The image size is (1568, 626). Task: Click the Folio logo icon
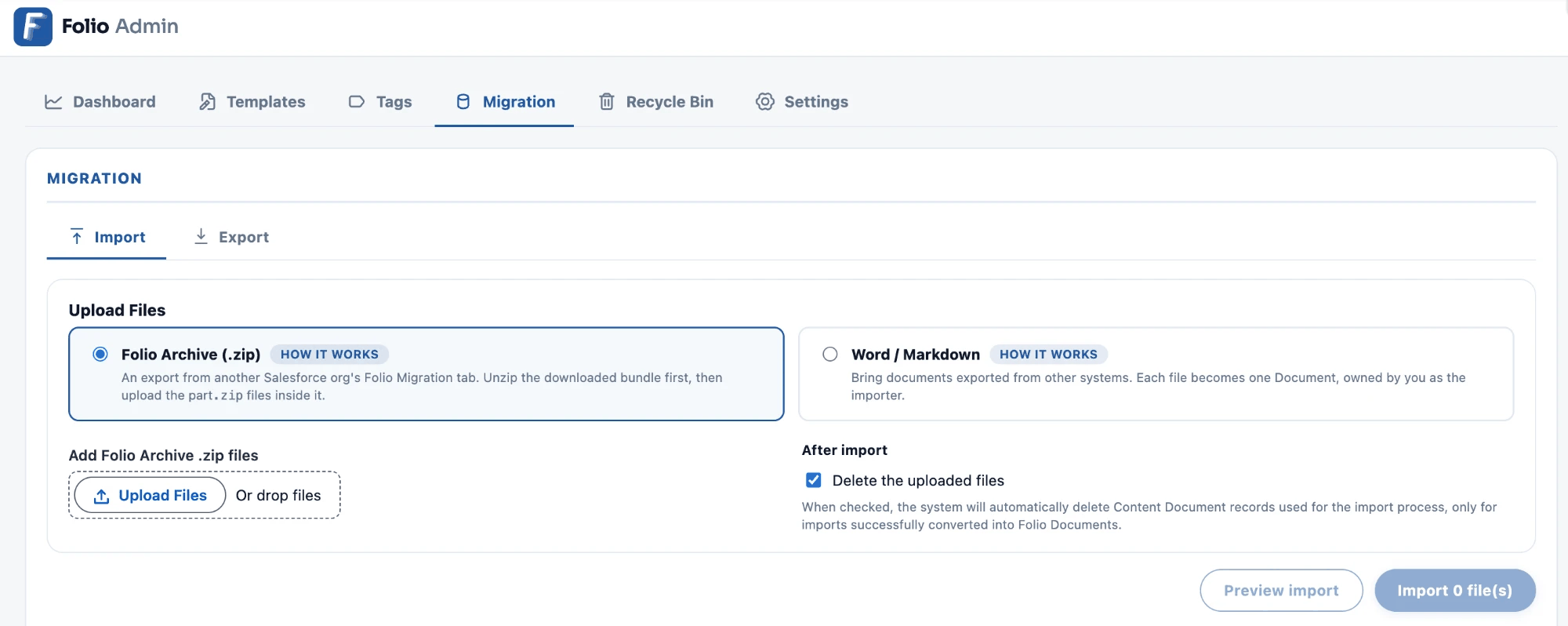pos(33,27)
